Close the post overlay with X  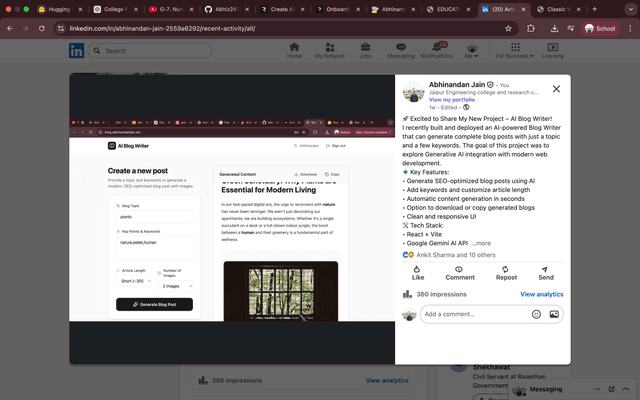pyautogui.click(x=556, y=89)
